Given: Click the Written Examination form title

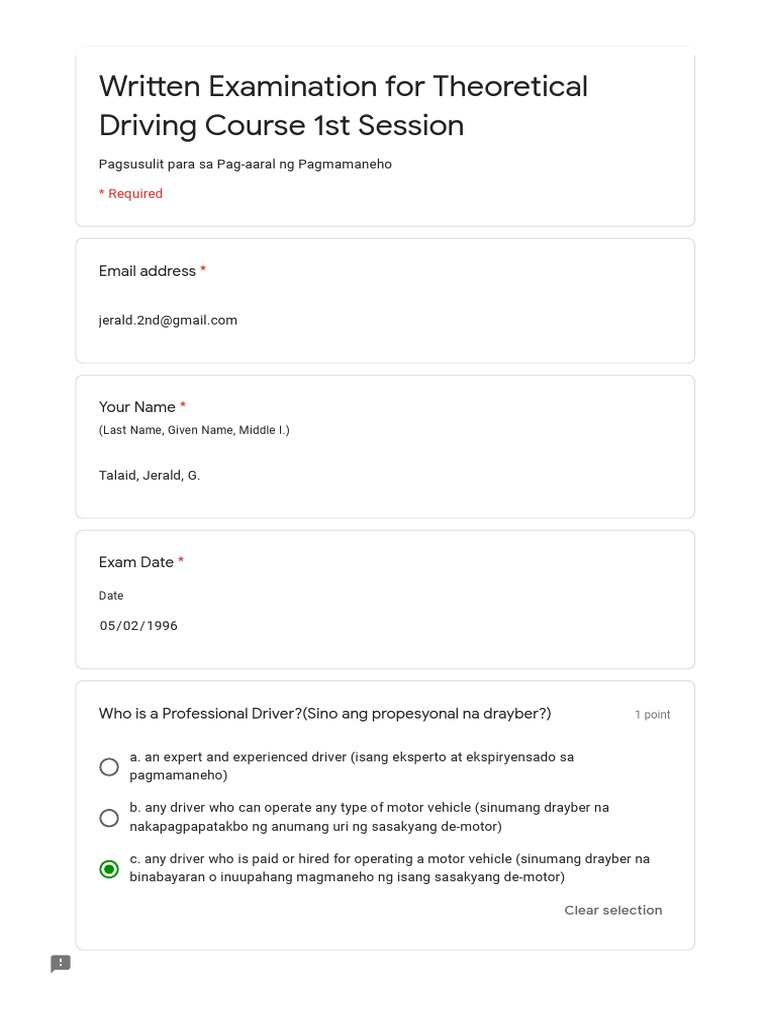Looking at the screenshot, I should point(343,106).
